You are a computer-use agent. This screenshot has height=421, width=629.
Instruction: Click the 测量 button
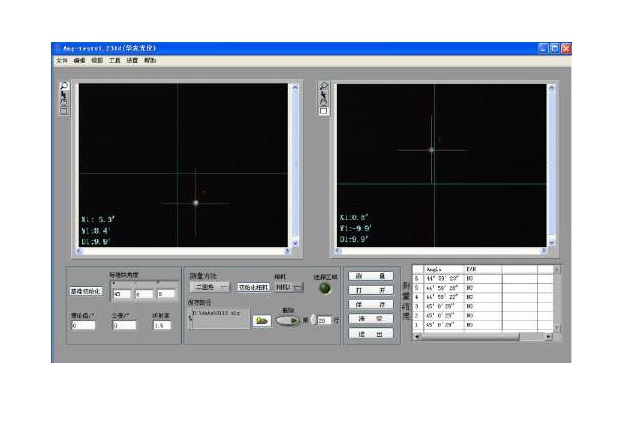pos(372,276)
